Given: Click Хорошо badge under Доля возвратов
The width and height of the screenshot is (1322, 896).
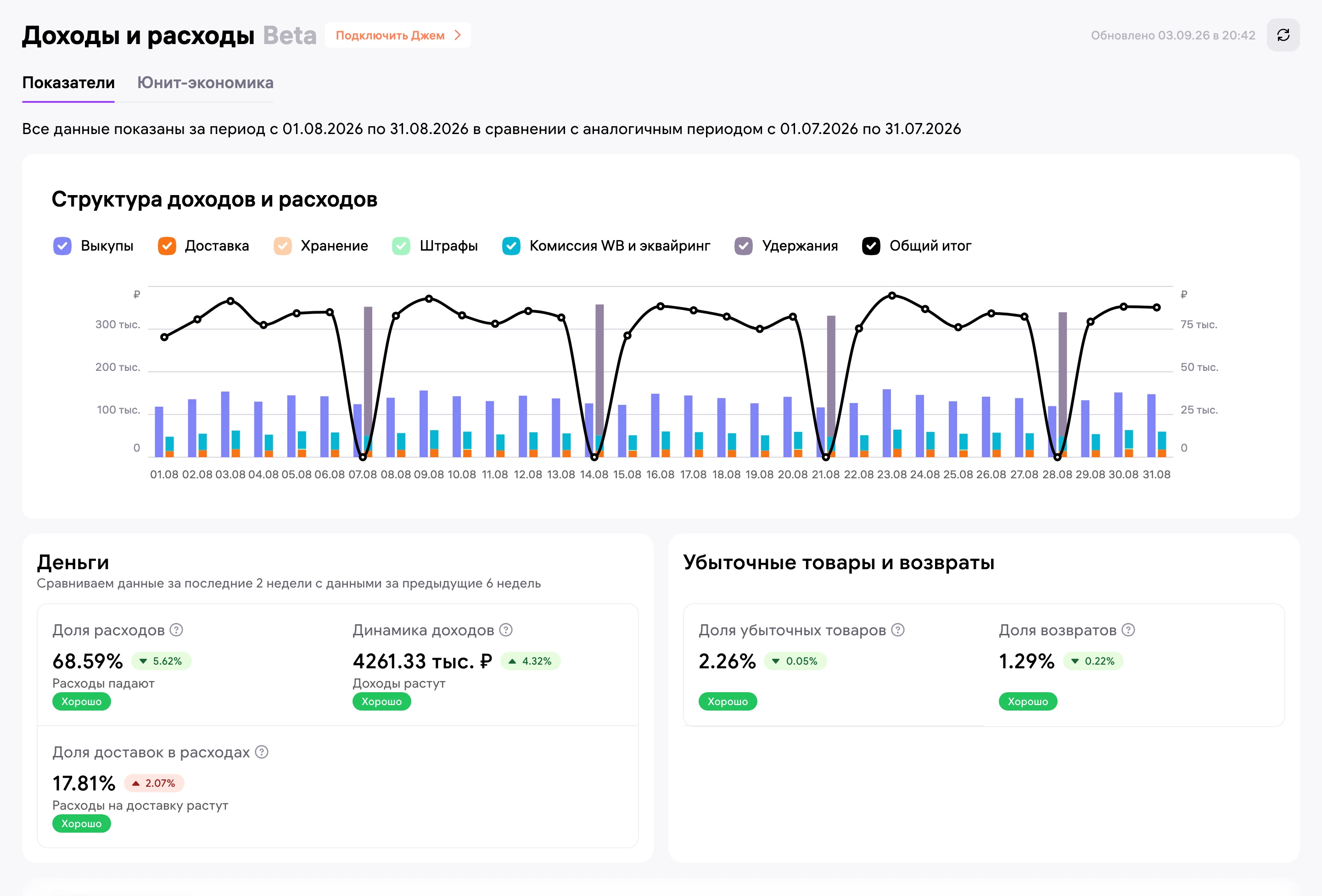Looking at the screenshot, I should [x=1028, y=701].
